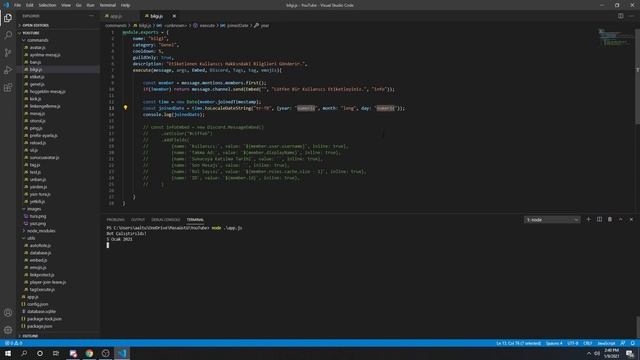Open kick.js in the explorer

[35, 99]
